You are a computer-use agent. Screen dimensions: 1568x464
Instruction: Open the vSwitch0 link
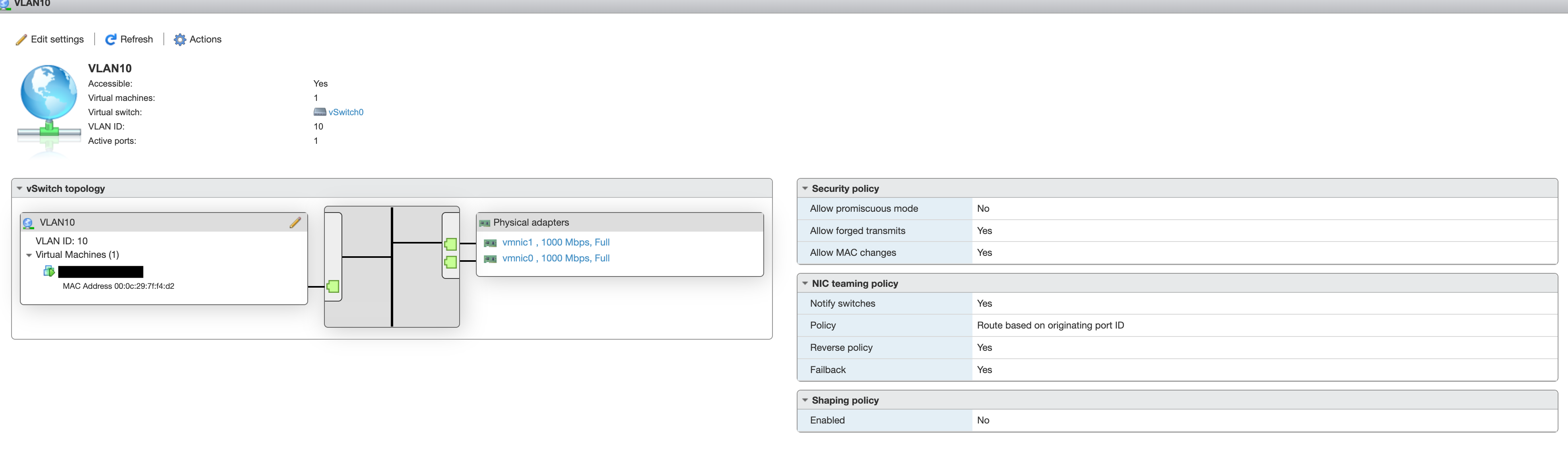[x=346, y=112]
